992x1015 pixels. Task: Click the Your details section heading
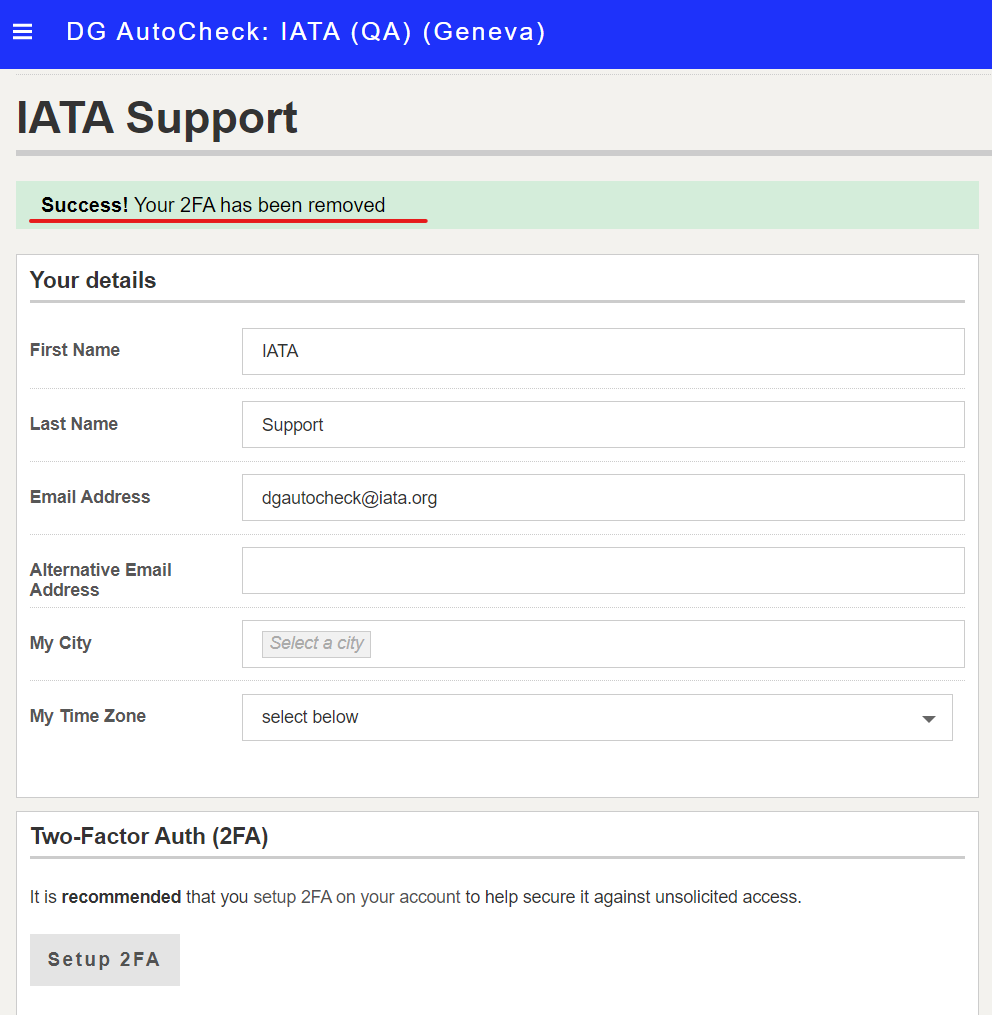coord(93,280)
